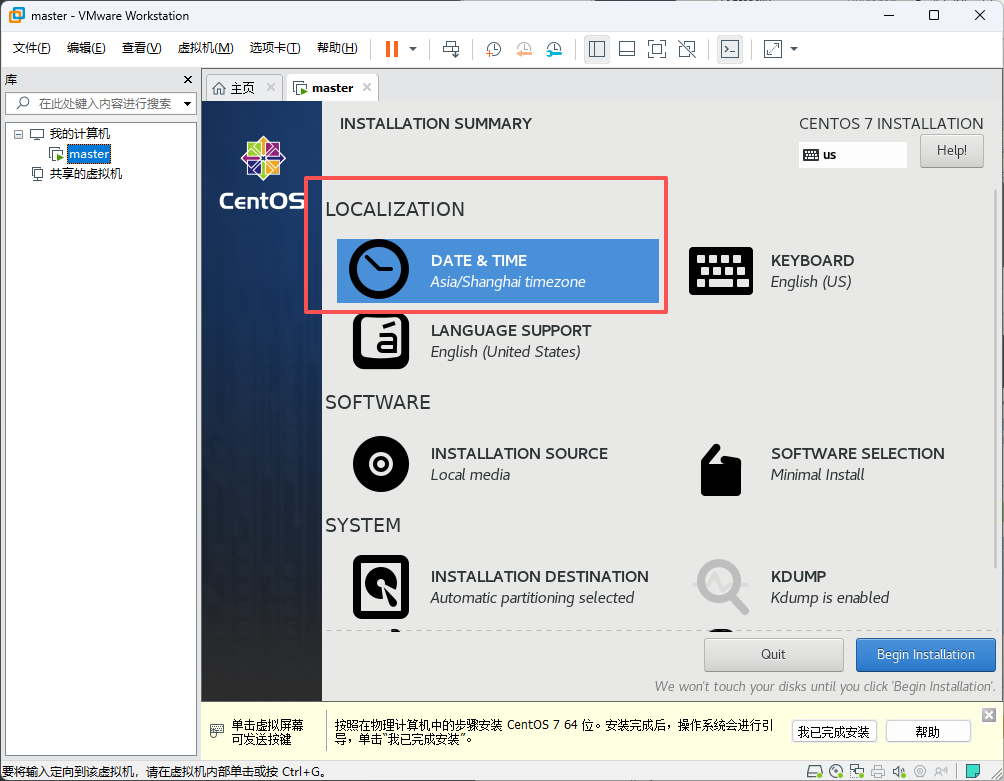
Task: Click the CD/DVD drive status icon
Action: pos(836,771)
